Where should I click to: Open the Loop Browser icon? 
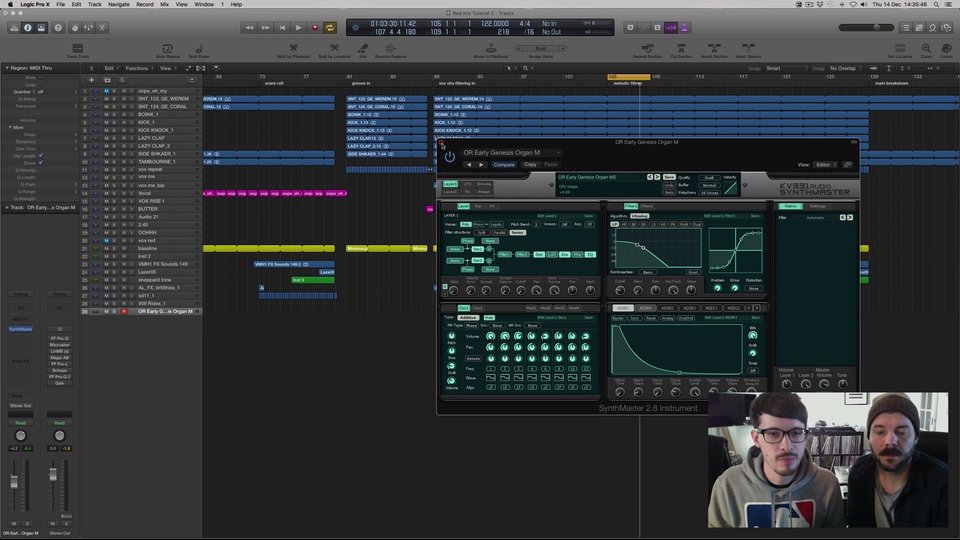pos(932,28)
